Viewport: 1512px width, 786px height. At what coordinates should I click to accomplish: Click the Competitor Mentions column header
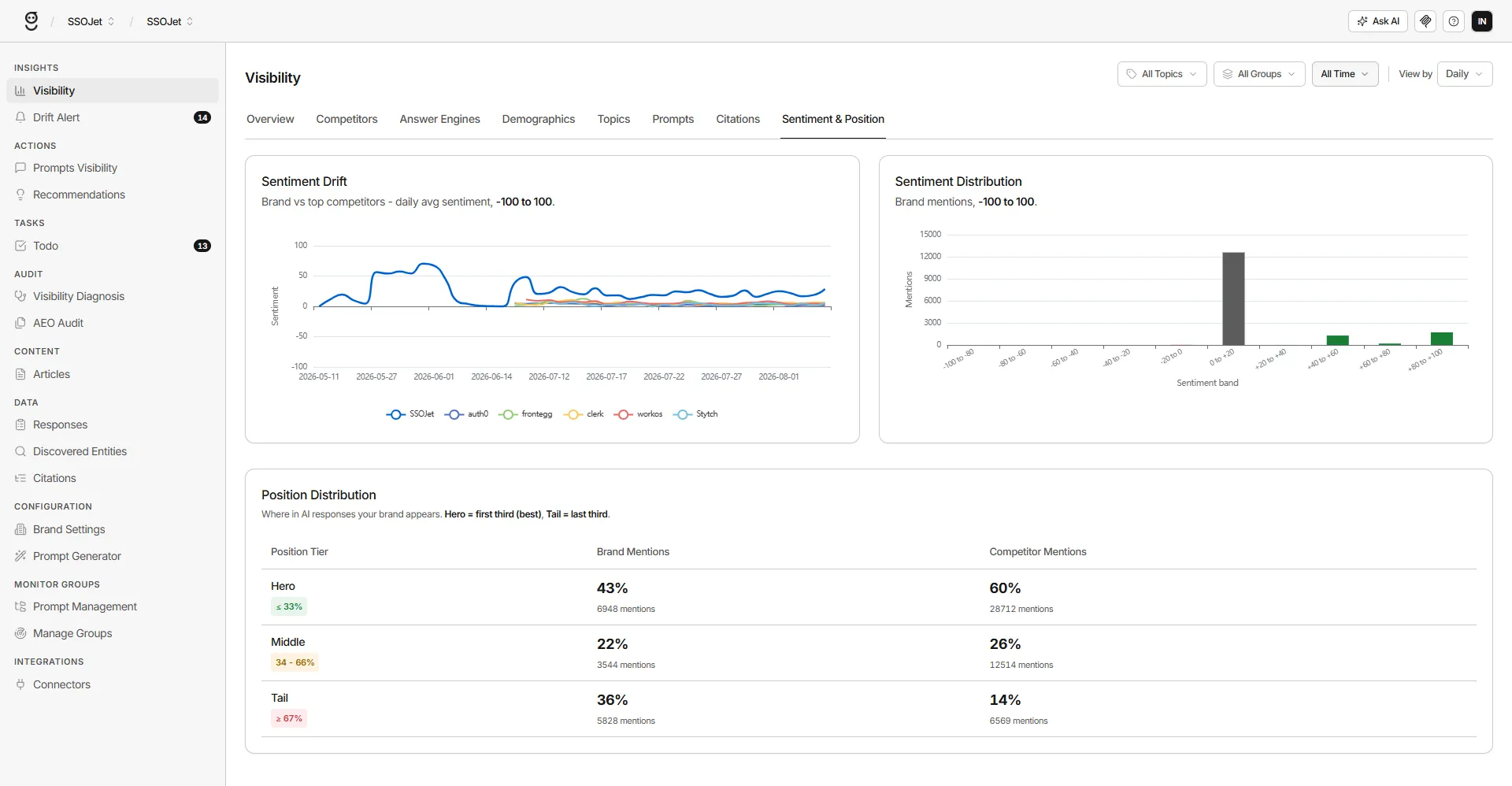[1038, 552]
